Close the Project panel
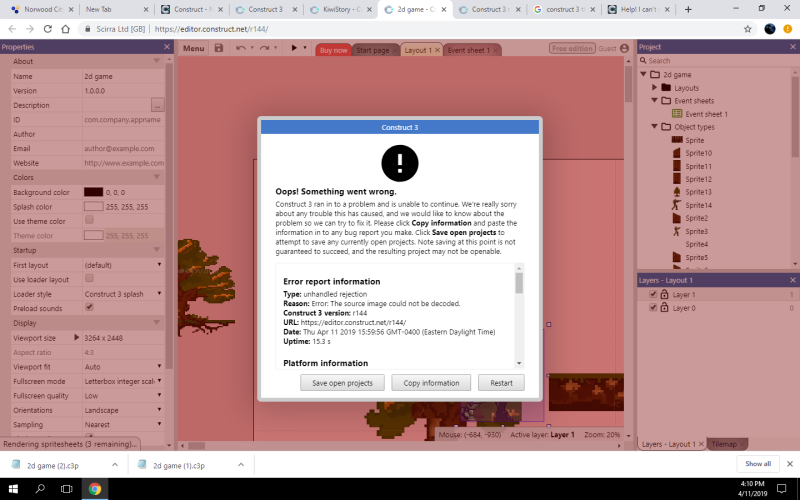Screen dimensions: 800x500 [x=793, y=47]
